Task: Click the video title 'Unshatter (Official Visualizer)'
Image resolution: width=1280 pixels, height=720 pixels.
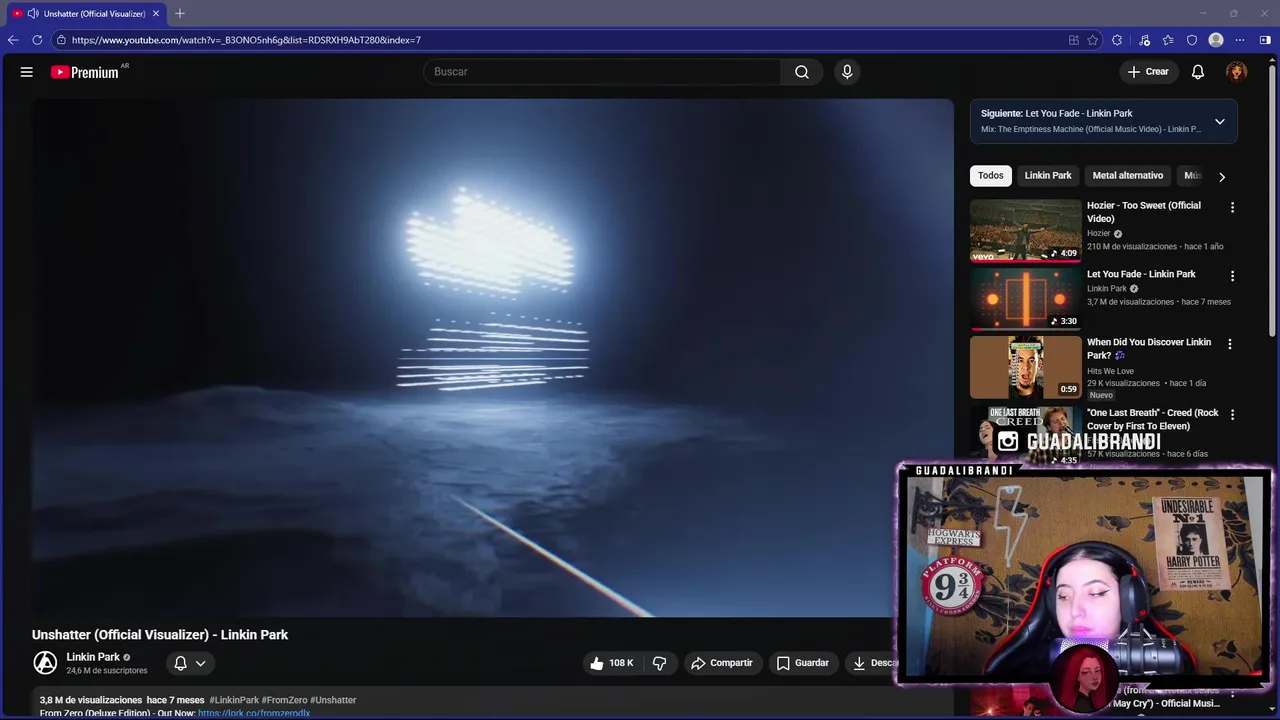Action: pos(160,635)
